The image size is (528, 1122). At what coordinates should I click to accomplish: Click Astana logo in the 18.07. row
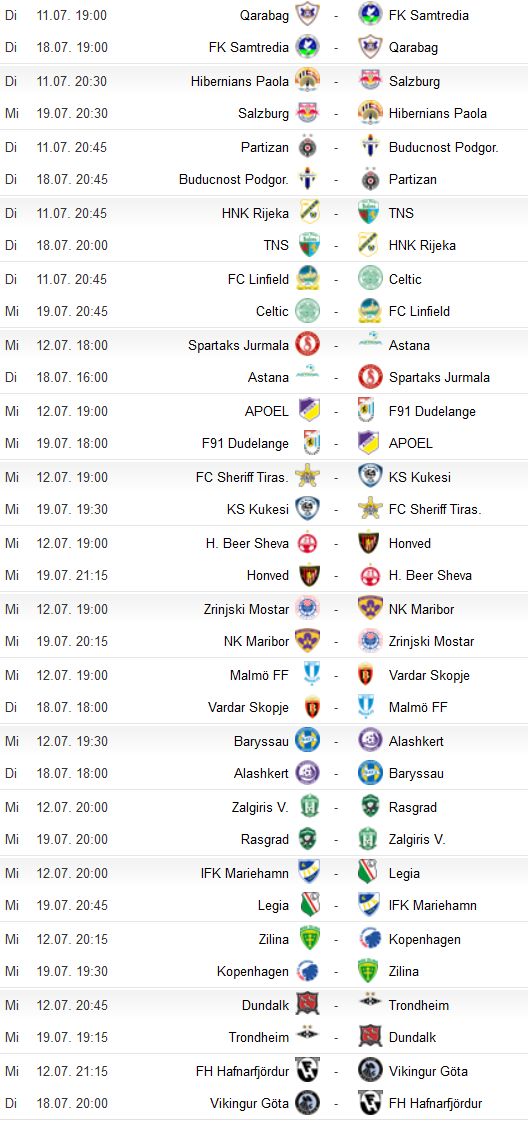click(x=308, y=376)
